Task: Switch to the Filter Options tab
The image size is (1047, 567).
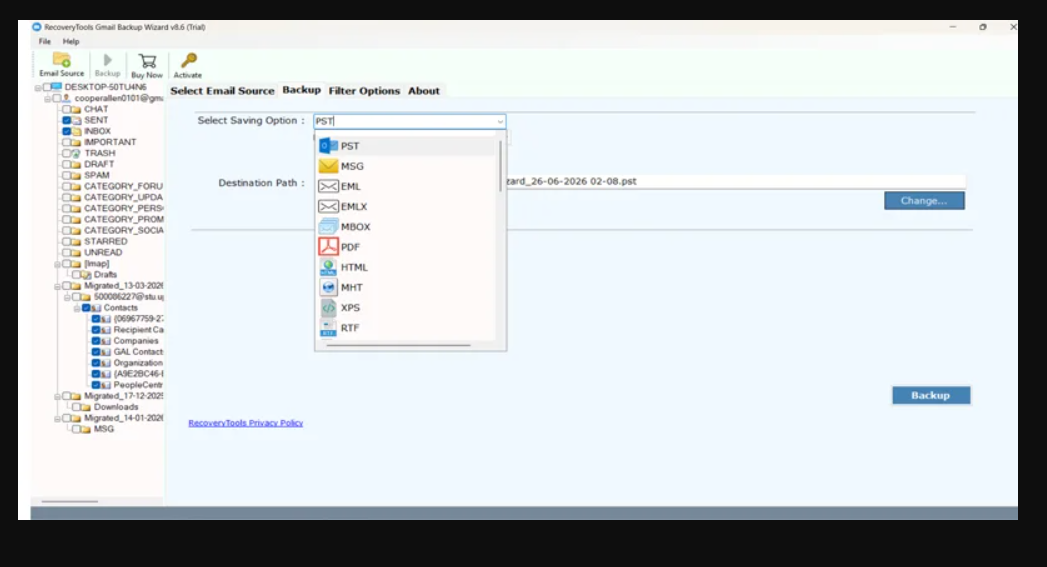Action: pyautogui.click(x=364, y=91)
